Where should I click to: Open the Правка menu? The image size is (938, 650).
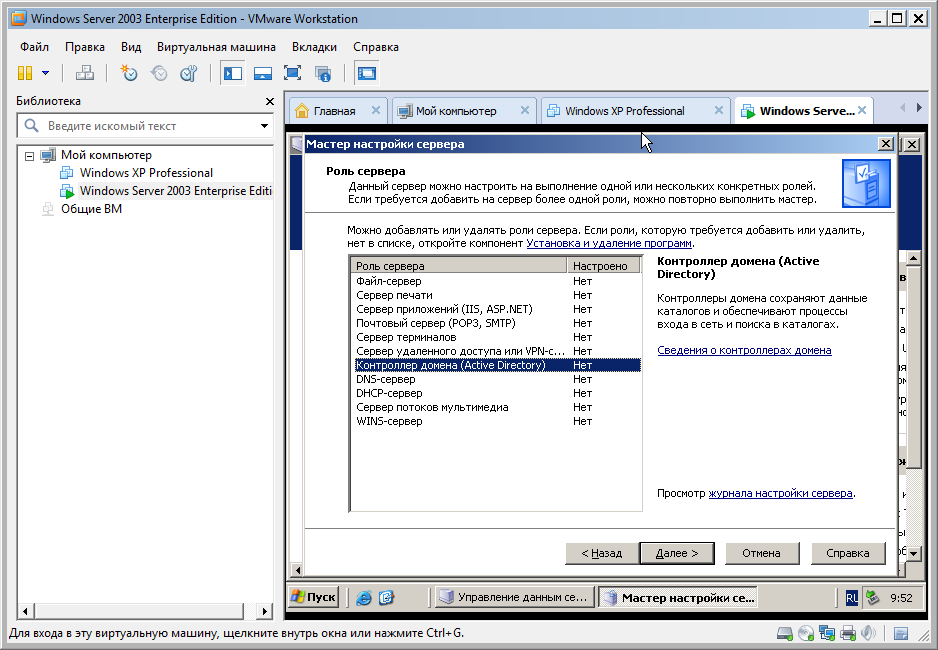(85, 47)
